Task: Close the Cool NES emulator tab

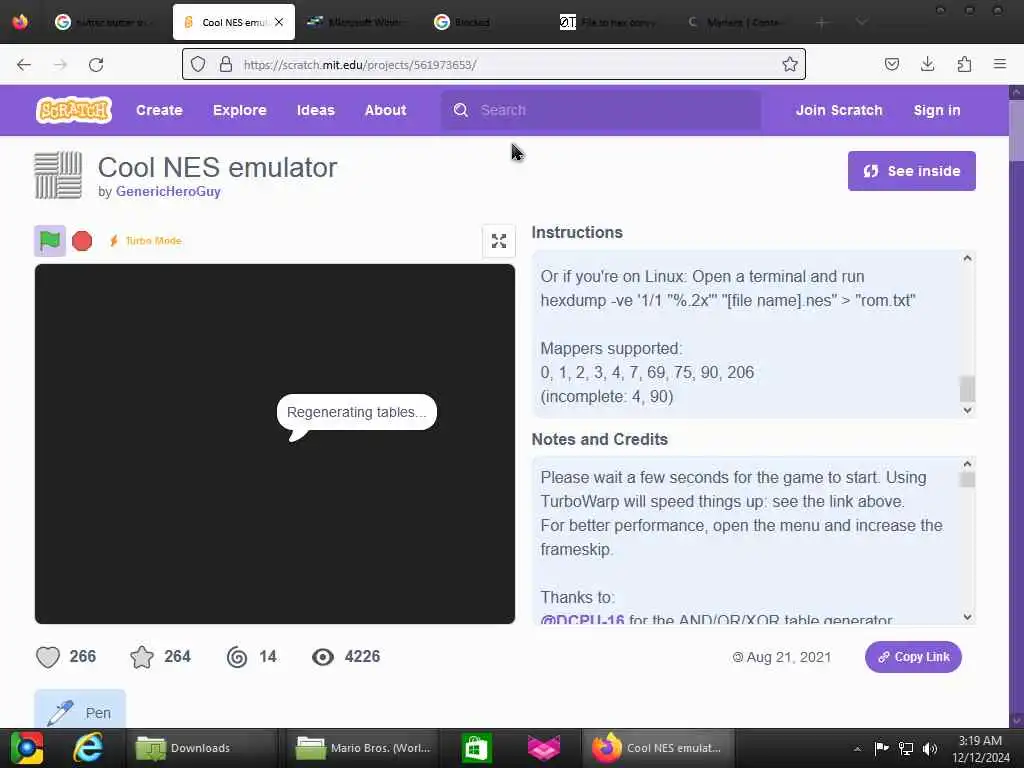Action: [279, 22]
